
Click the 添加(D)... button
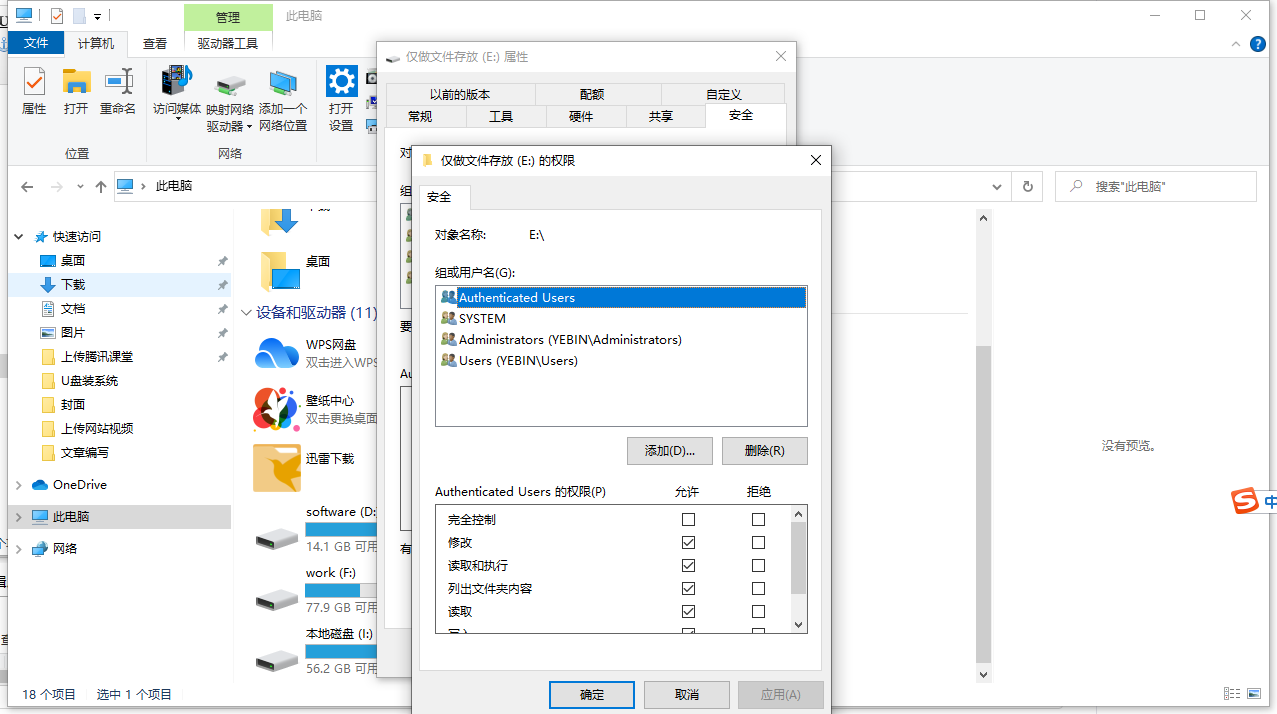pyautogui.click(x=670, y=451)
